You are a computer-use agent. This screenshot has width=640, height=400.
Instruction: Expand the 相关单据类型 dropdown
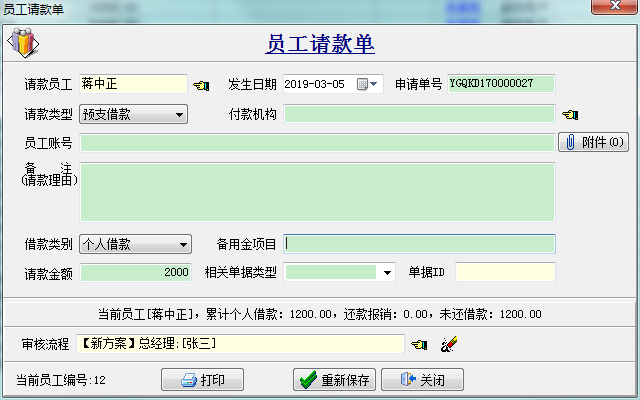[387, 272]
